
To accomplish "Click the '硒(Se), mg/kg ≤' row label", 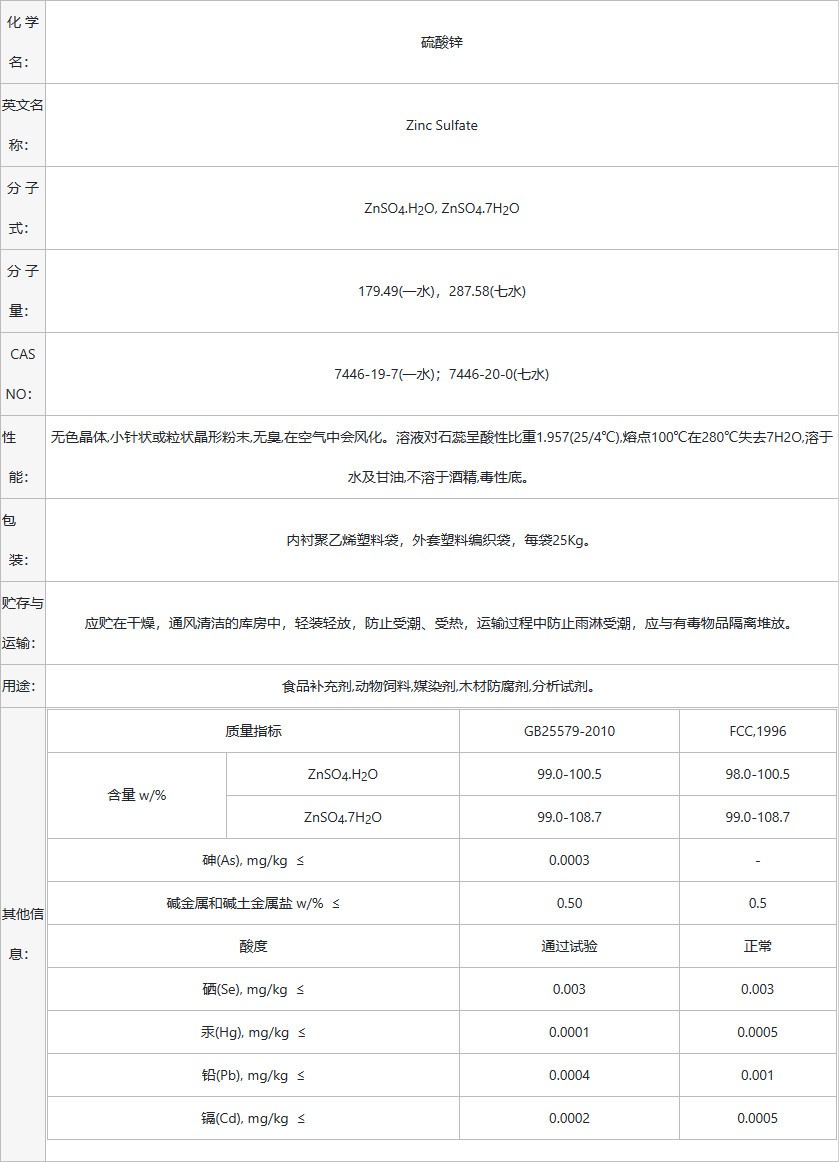I will 253,989.
